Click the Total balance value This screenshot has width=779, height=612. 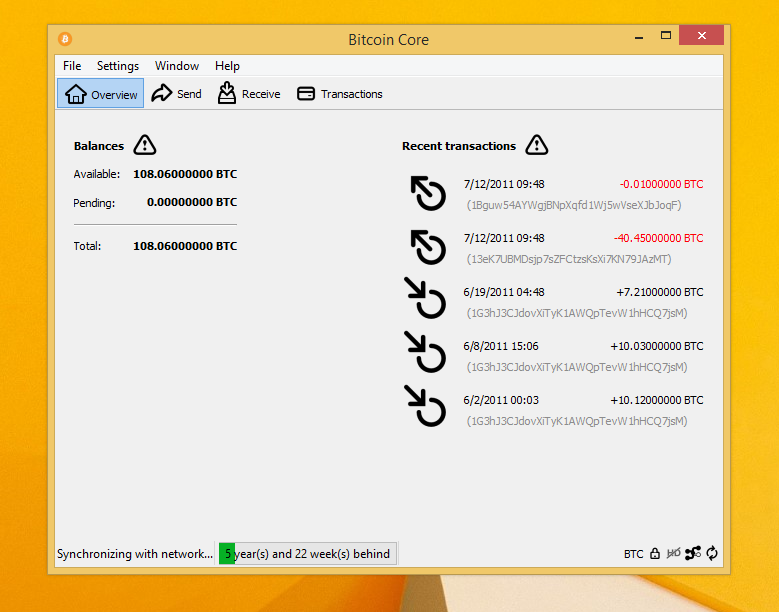[185, 246]
